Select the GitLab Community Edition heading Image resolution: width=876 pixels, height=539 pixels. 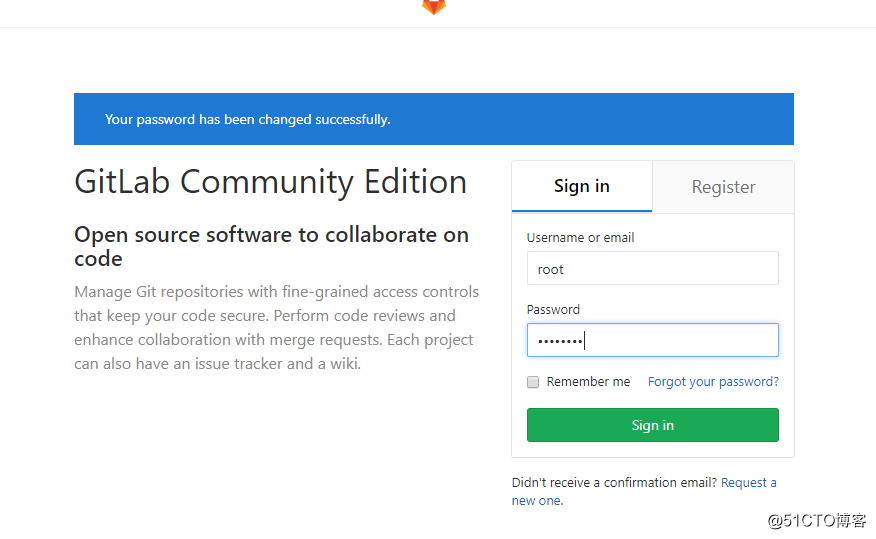[x=270, y=182]
